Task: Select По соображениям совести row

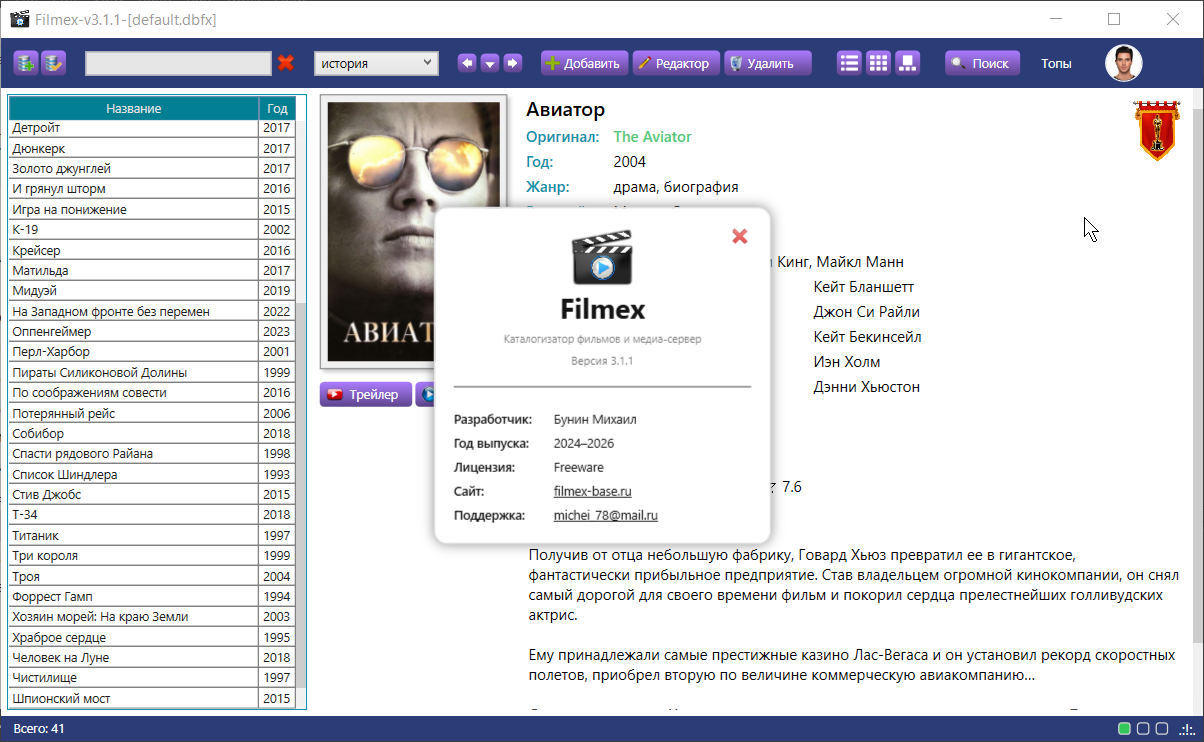Action: coord(153,393)
